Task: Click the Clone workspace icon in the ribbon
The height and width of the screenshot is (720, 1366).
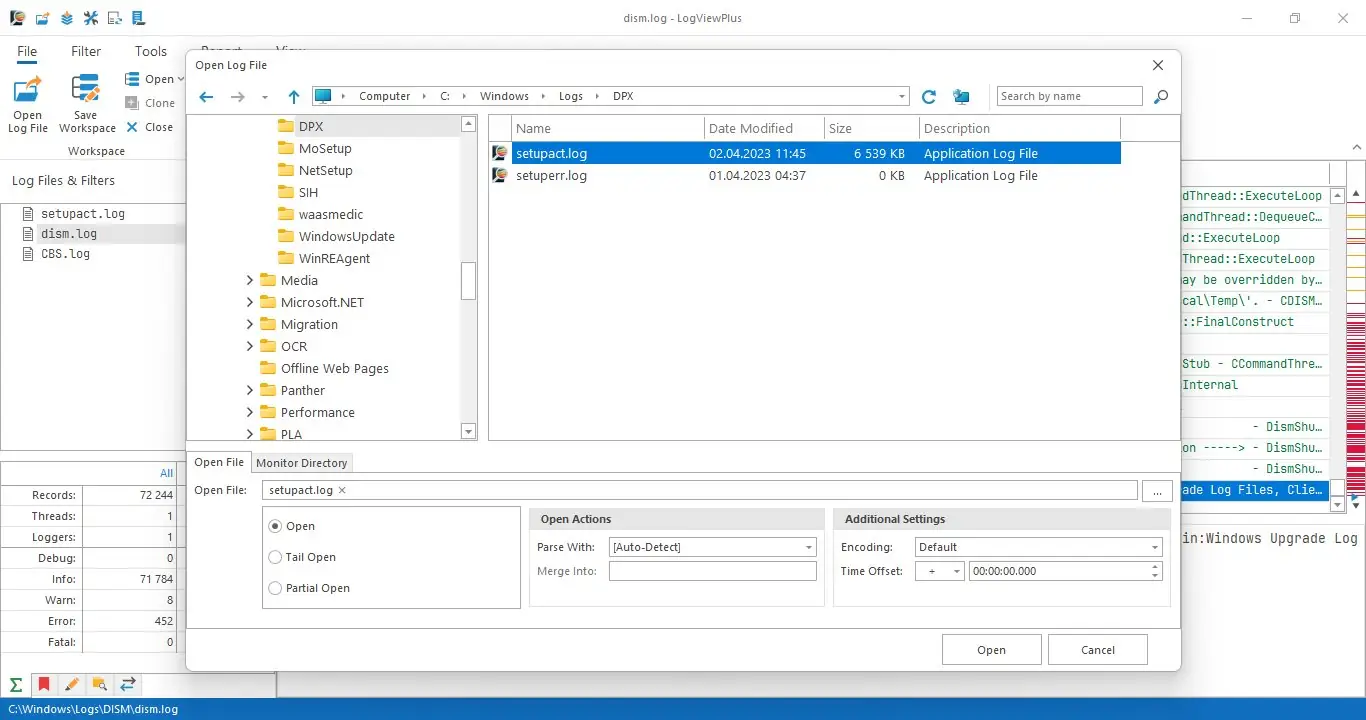Action: [132, 103]
